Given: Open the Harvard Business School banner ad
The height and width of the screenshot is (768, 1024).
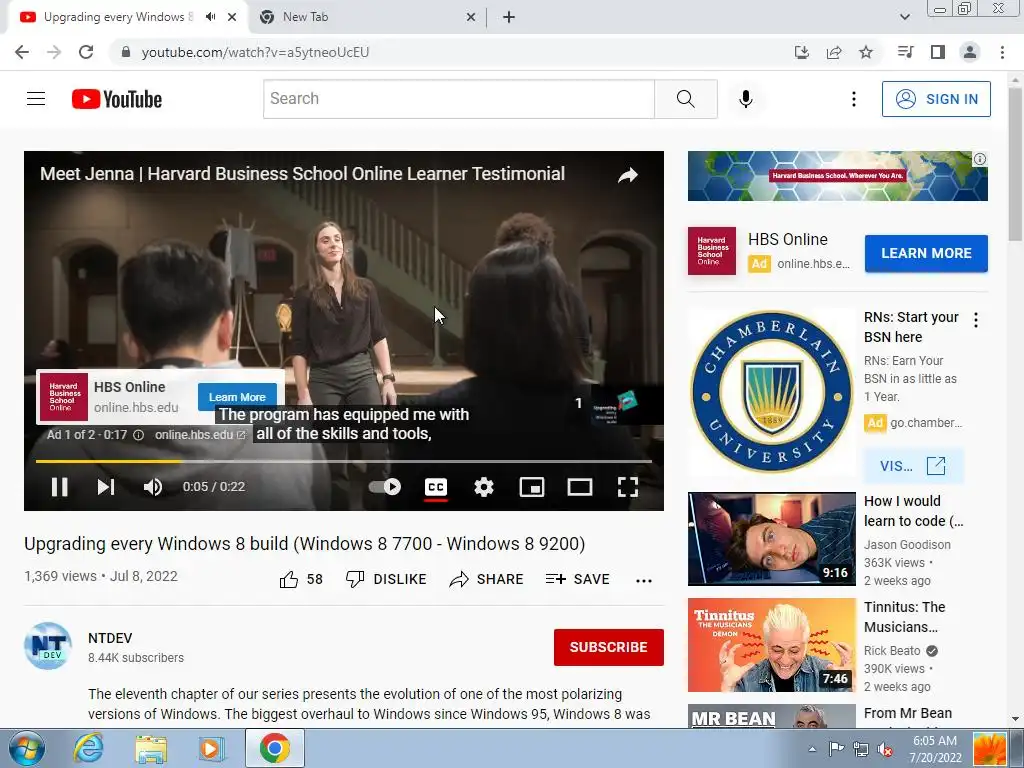Looking at the screenshot, I should [x=837, y=176].
